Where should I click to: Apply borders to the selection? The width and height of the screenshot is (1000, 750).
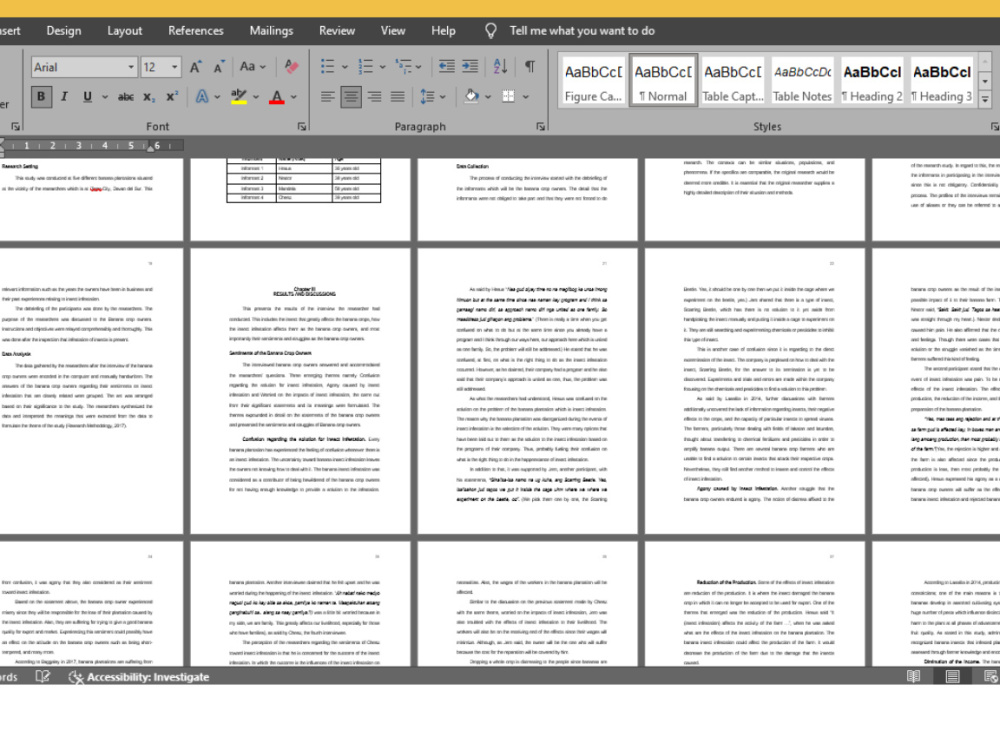[x=508, y=97]
